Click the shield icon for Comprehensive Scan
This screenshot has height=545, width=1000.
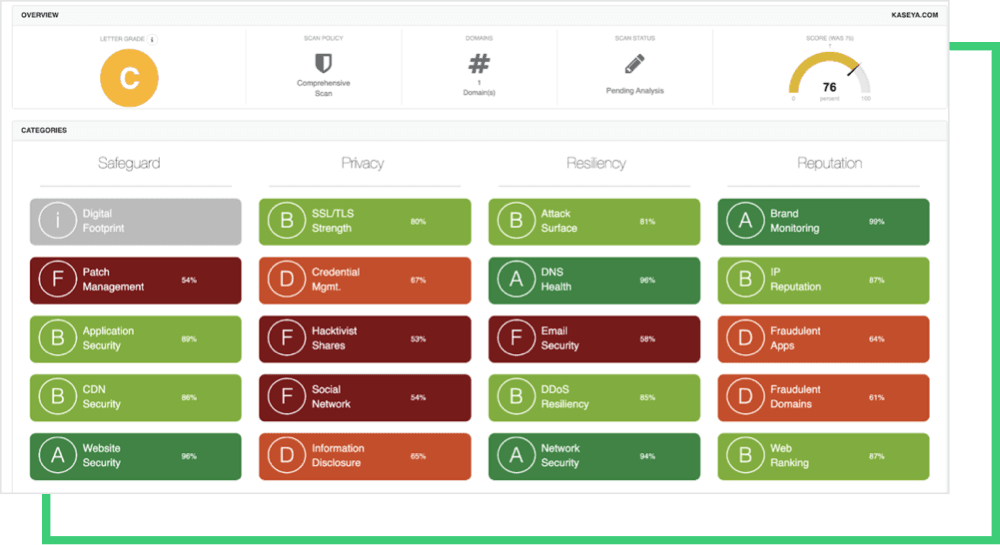pyautogui.click(x=323, y=63)
